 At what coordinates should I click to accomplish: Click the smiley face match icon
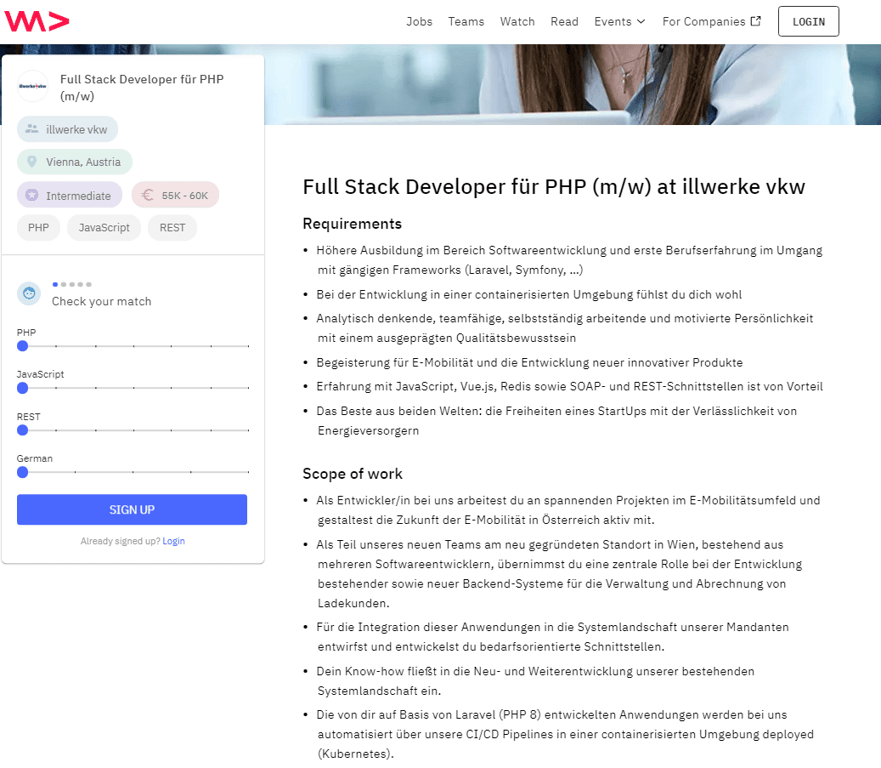[x=29, y=293]
